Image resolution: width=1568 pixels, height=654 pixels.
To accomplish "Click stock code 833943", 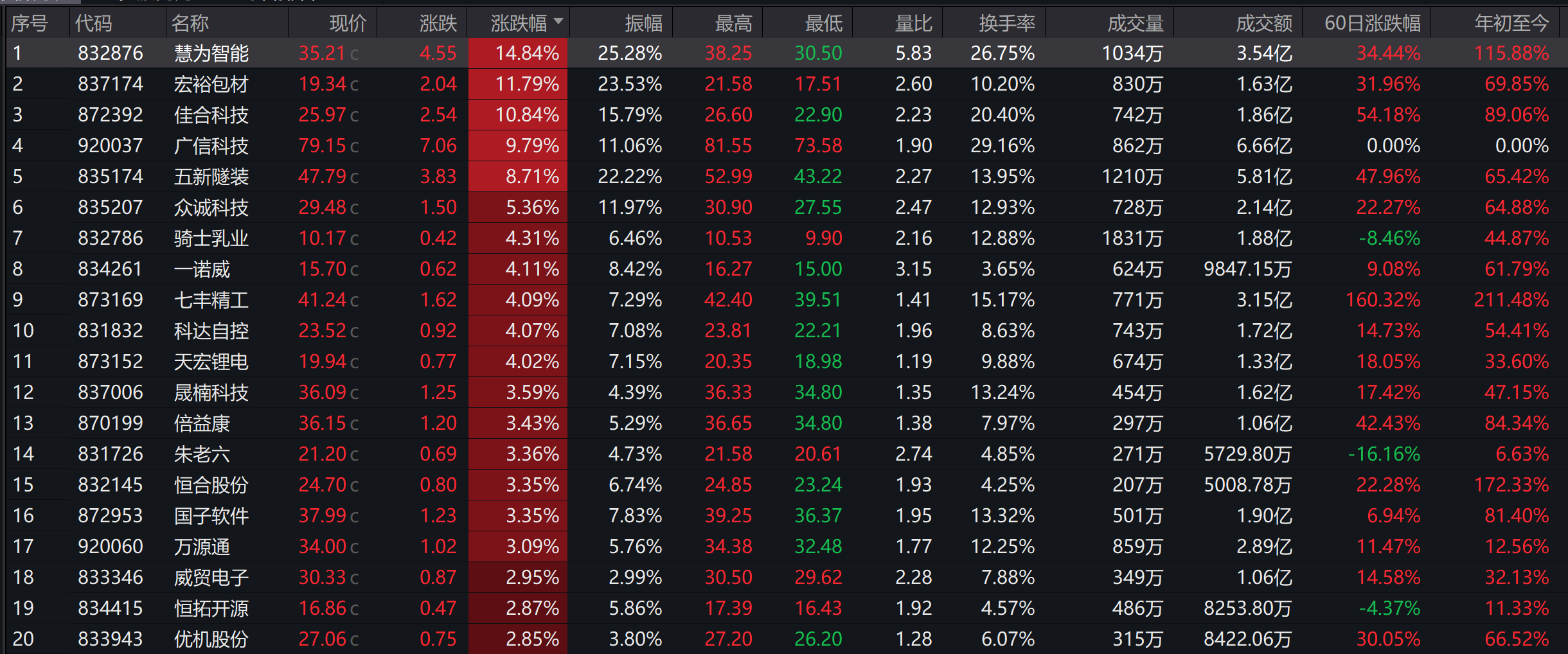I will pyautogui.click(x=111, y=639).
